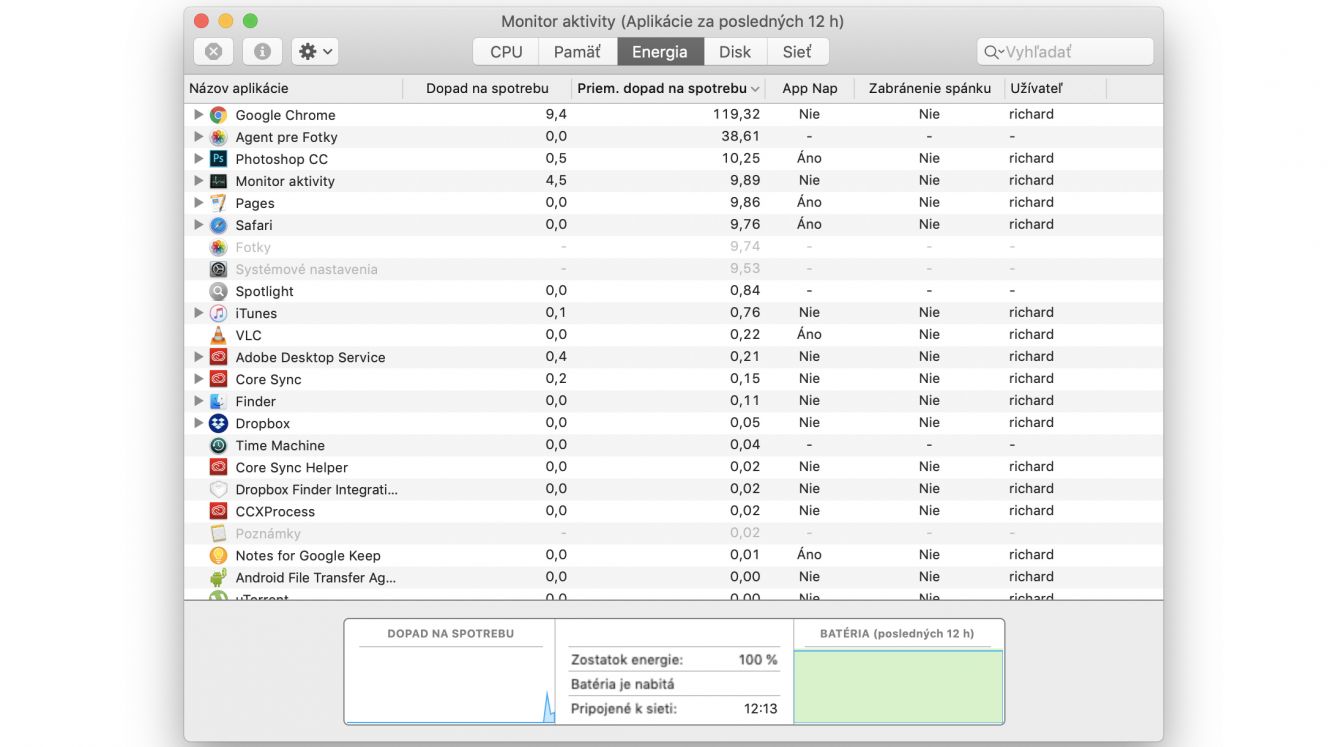Viewport: 1328px width, 747px height.
Task: Expand the iTunes row
Action: (198, 313)
